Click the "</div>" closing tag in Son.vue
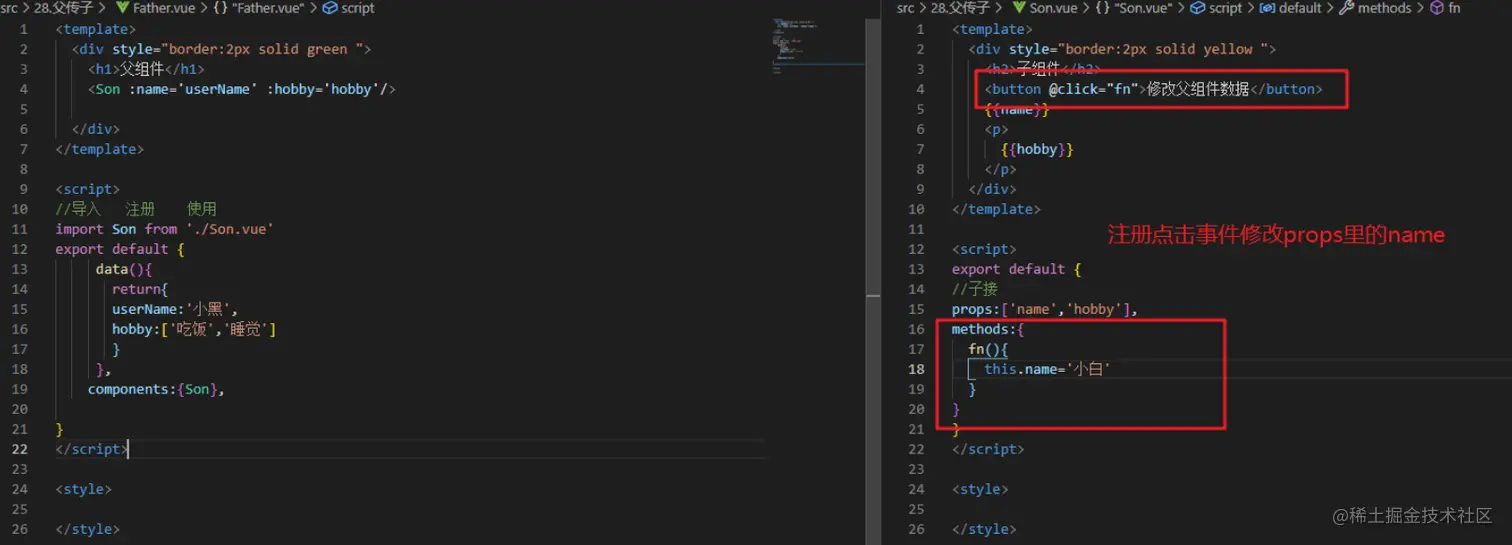 pyautogui.click(x=992, y=189)
